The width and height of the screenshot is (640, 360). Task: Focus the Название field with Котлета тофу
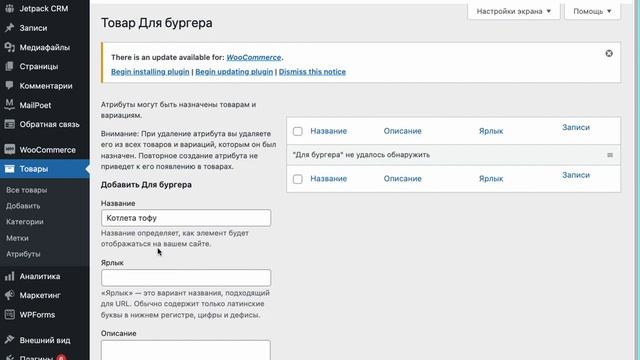(186, 218)
